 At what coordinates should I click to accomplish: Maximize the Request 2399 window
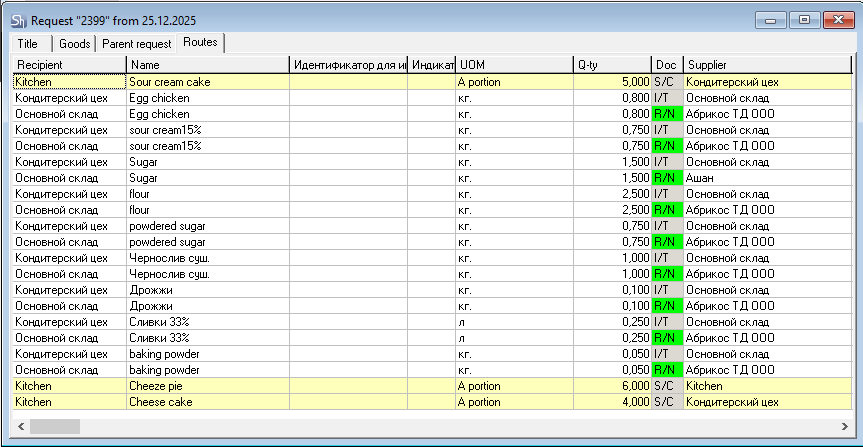coord(804,19)
